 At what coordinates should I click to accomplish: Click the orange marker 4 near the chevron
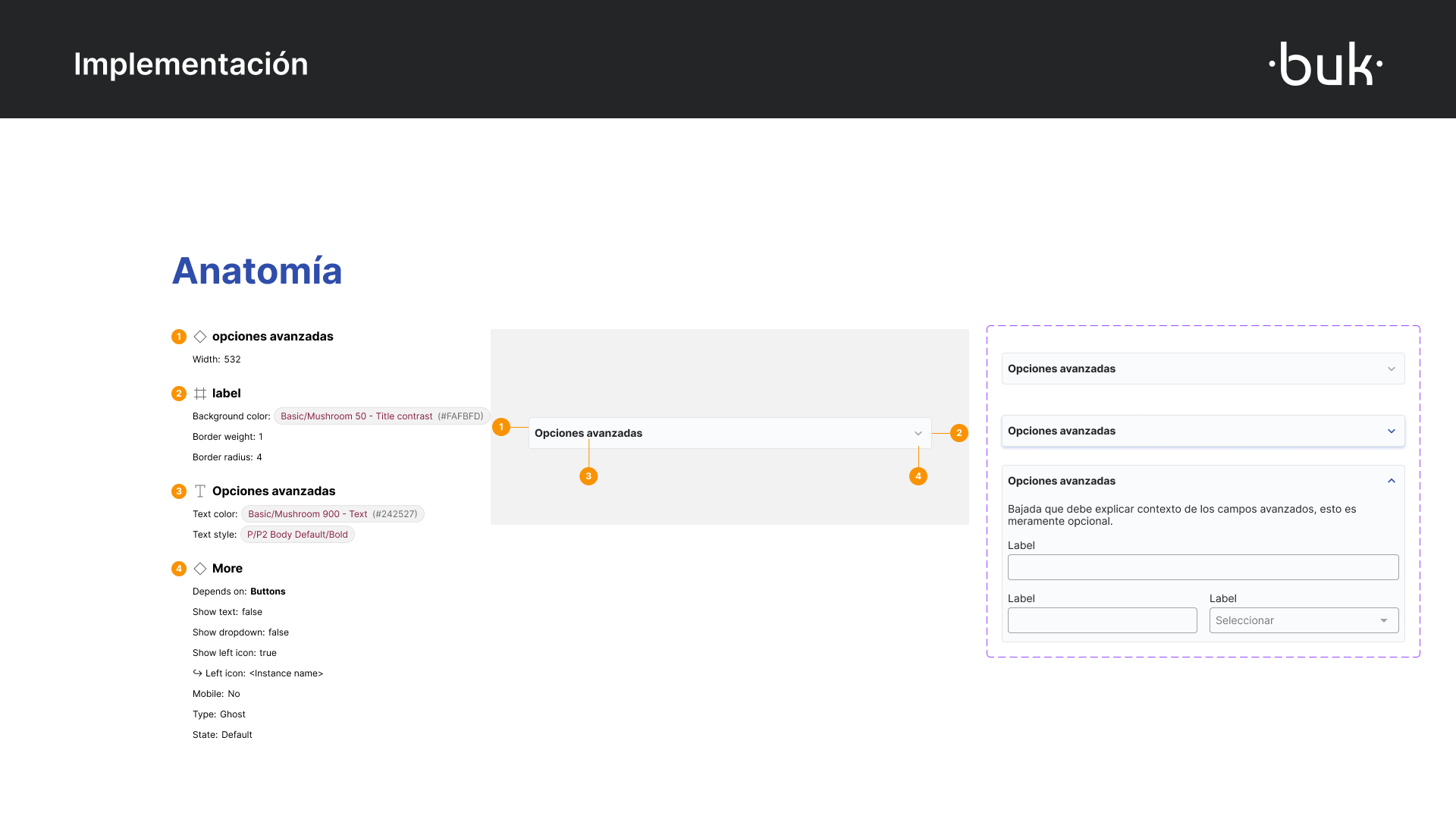918,475
